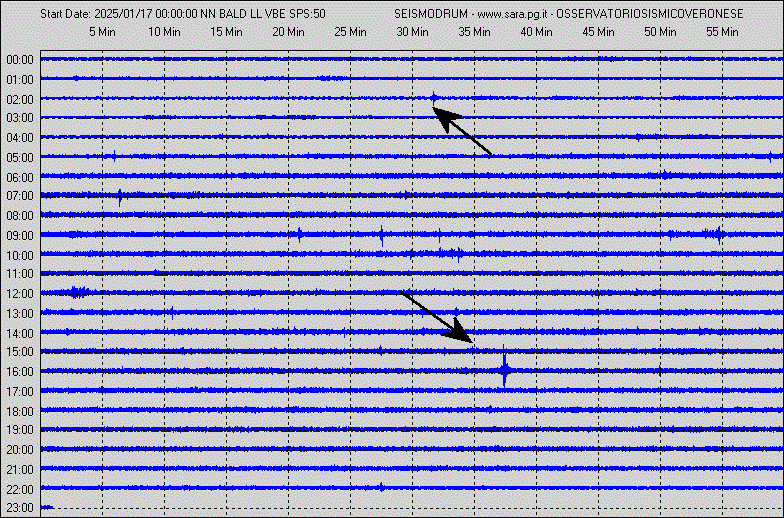This screenshot has height=518, width=784.
Task: Click the 20 Min column heading
Action: click(288, 32)
